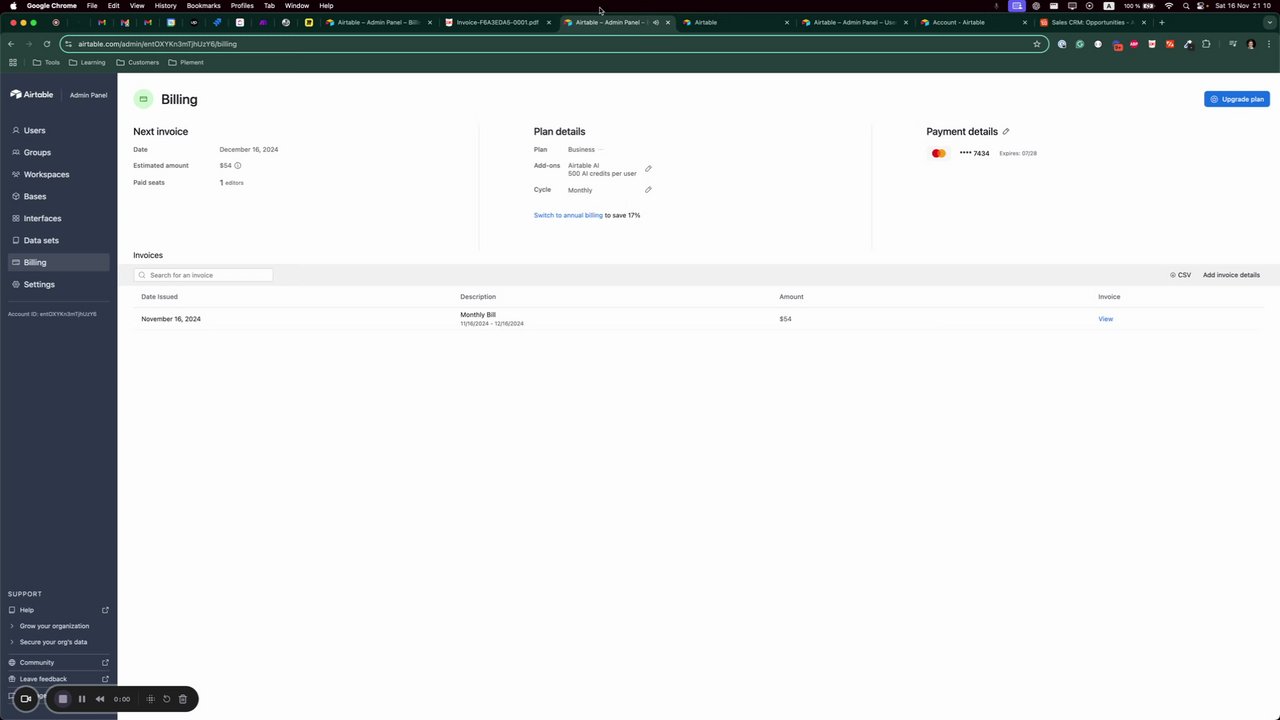Open the Profiles menu
Viewport: 1280px width, 720px height.
(242, 6)
